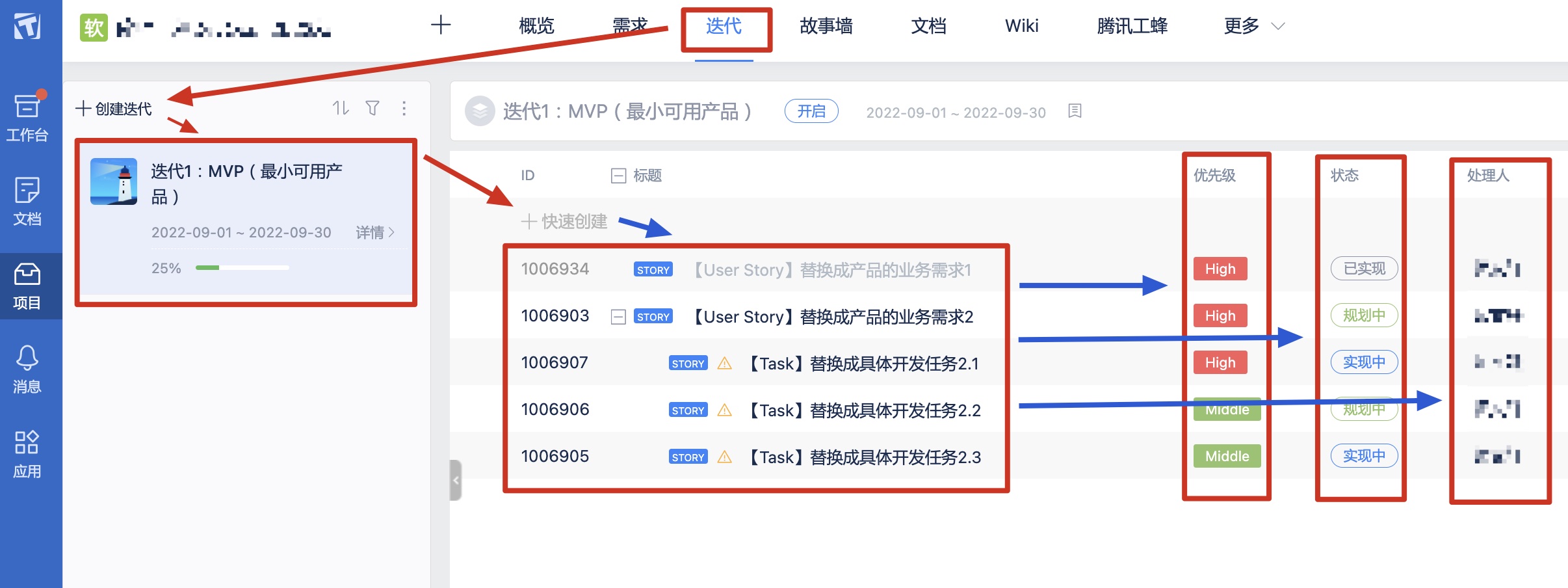Switch to the Wiki tab
This screenshot has width=1568, height=588.
1021,26
